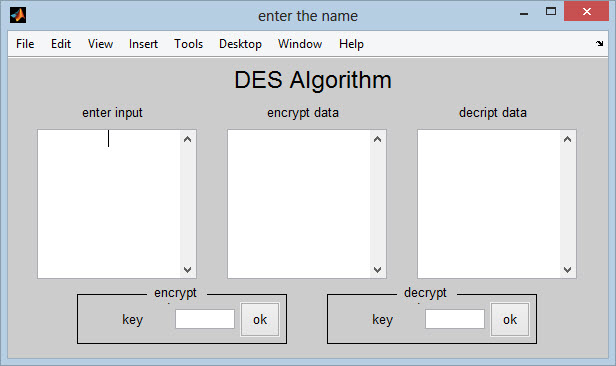The height and width of the screenshot is (366, 616).
Task: Click the decrypt key input field
Action: 455,319
